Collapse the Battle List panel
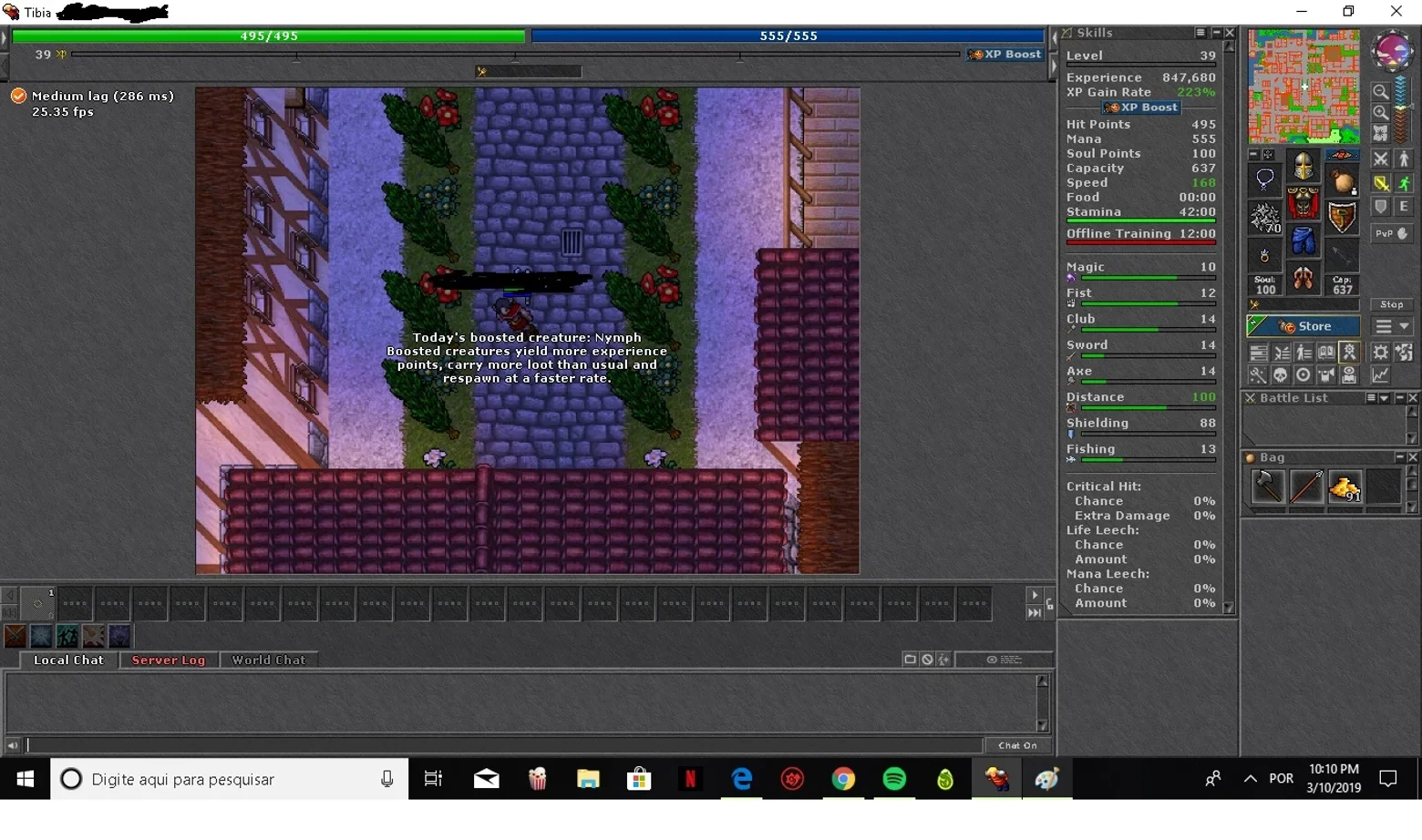Screen dimensions: 1422x840 (1399, 398)
